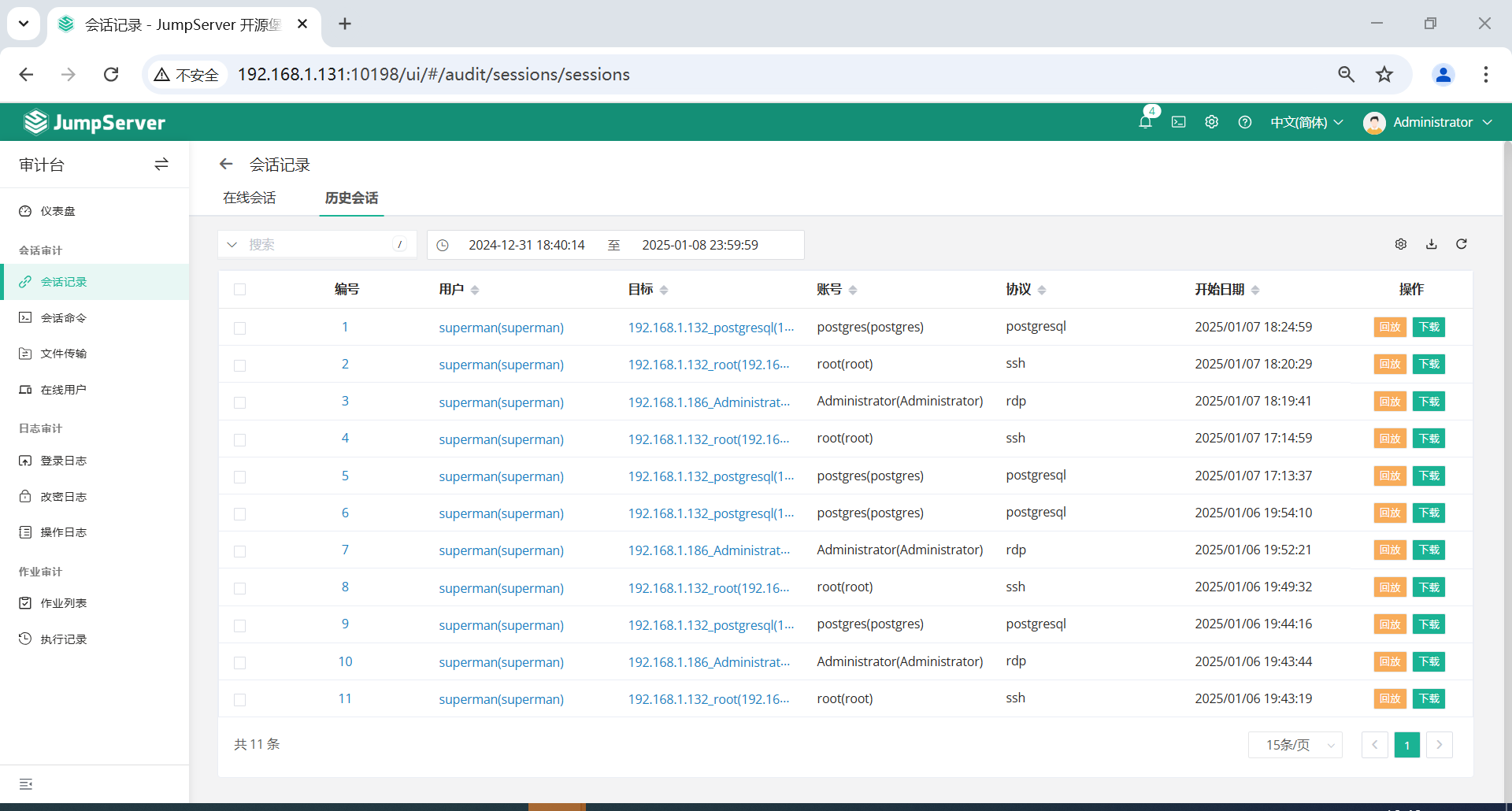Open new browser tab

point(345,24)
